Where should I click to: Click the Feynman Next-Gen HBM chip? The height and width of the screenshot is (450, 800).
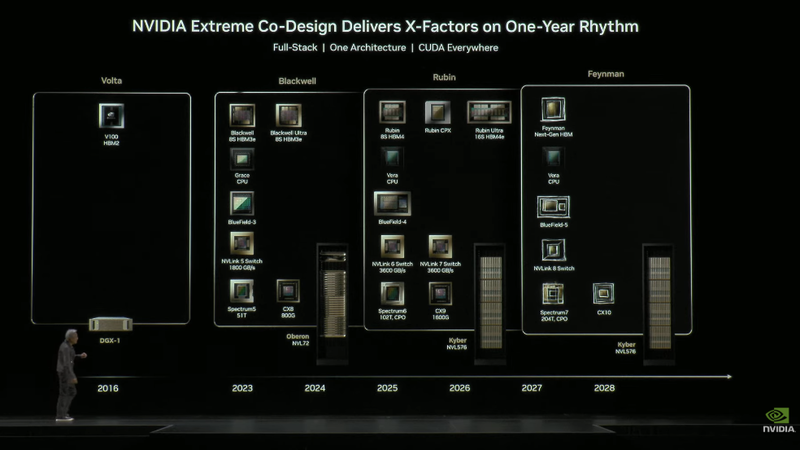tap(554, 110)
